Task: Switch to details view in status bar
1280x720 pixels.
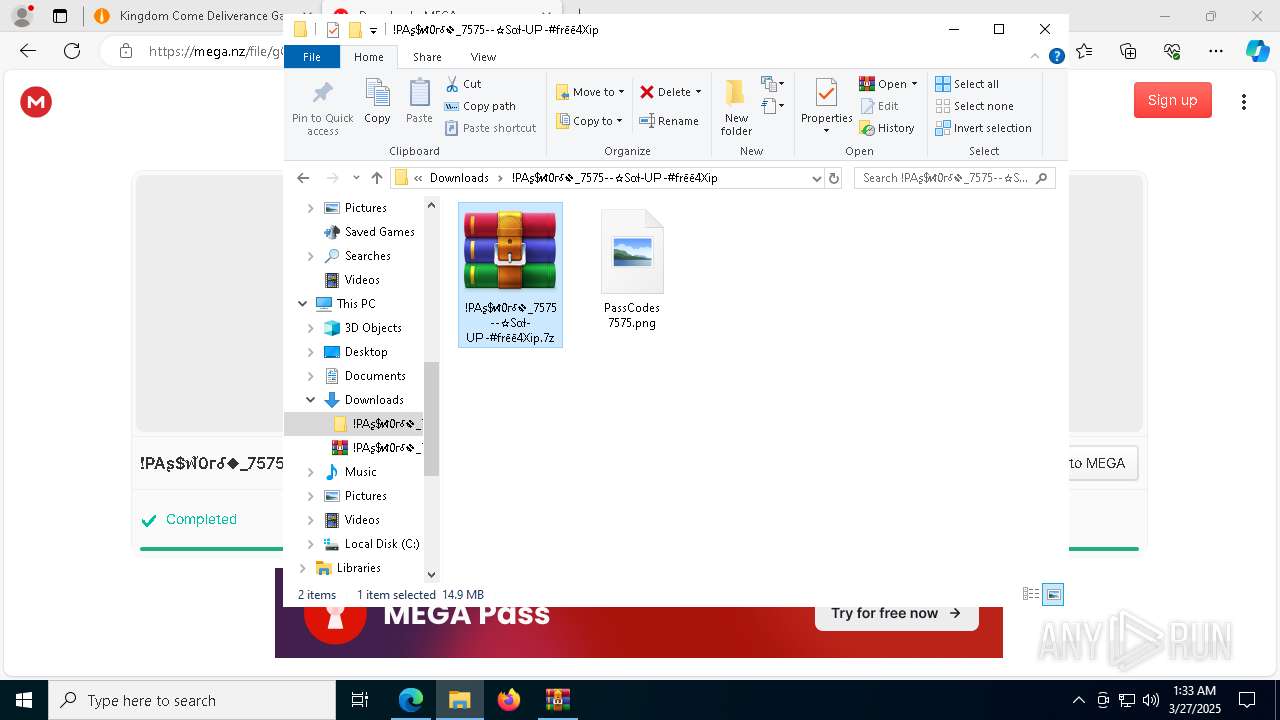Action: tap(1031, 594)
